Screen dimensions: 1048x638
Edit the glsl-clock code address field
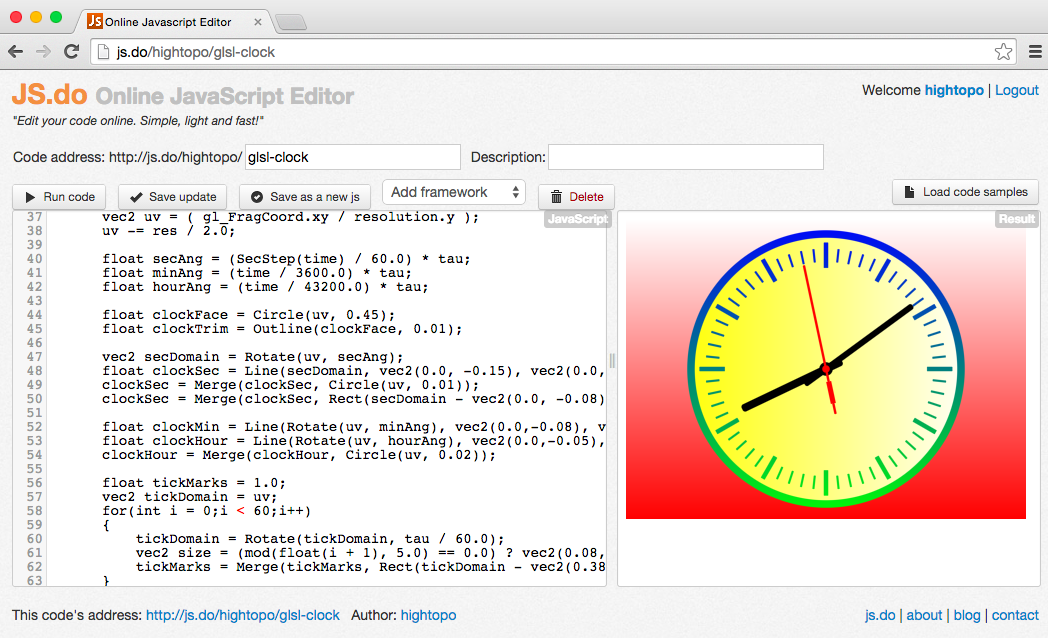coord(353,157)
